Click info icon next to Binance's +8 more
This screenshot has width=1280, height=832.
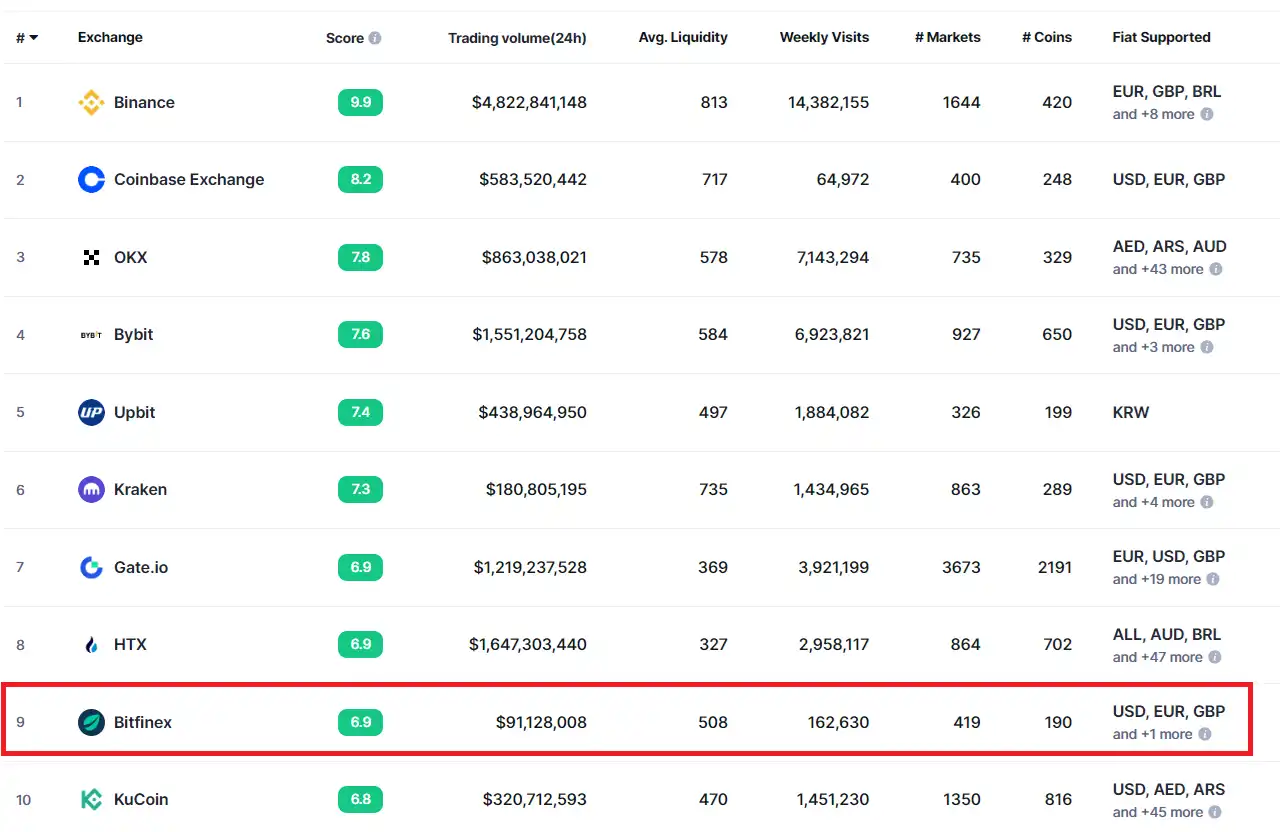point(1207,114)
